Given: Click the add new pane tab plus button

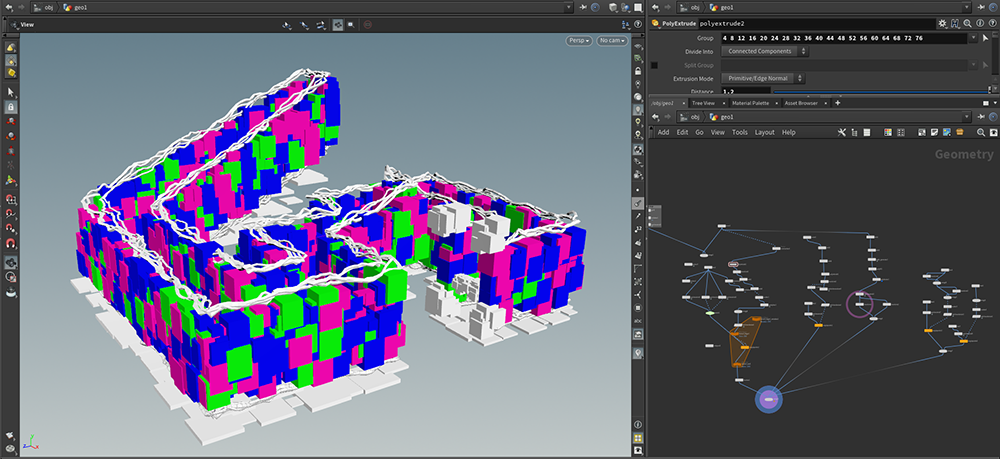Looking at the screenshot, I should [837, 103].
